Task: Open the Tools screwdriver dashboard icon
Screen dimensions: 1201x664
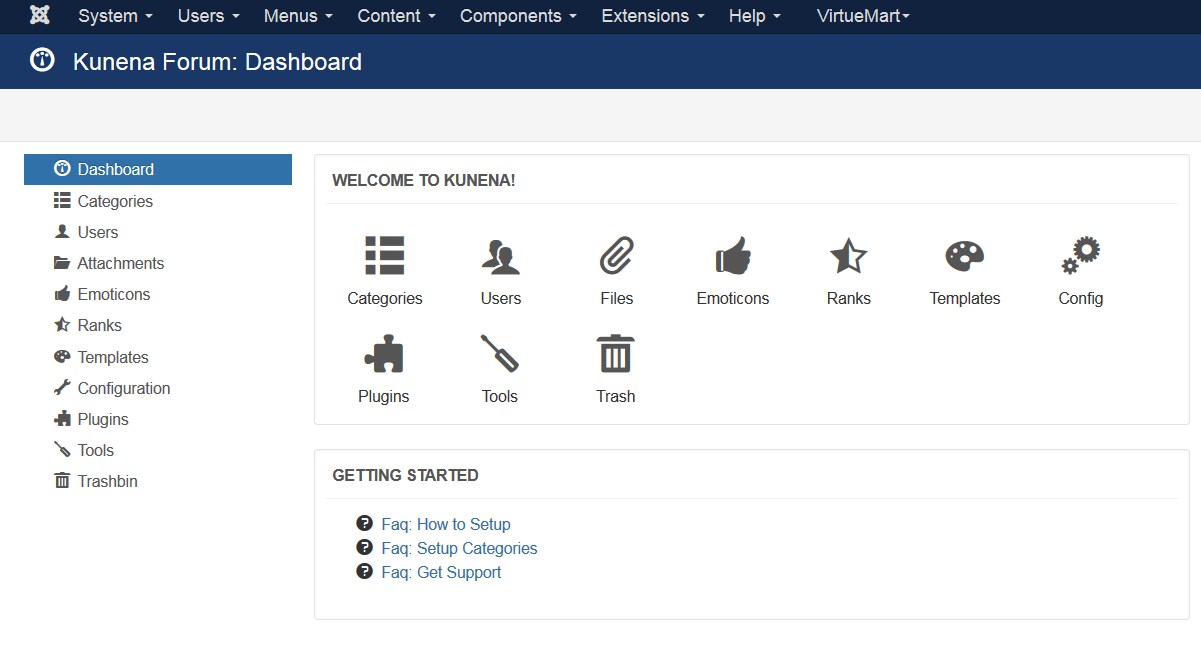Action: coord(500,353)
